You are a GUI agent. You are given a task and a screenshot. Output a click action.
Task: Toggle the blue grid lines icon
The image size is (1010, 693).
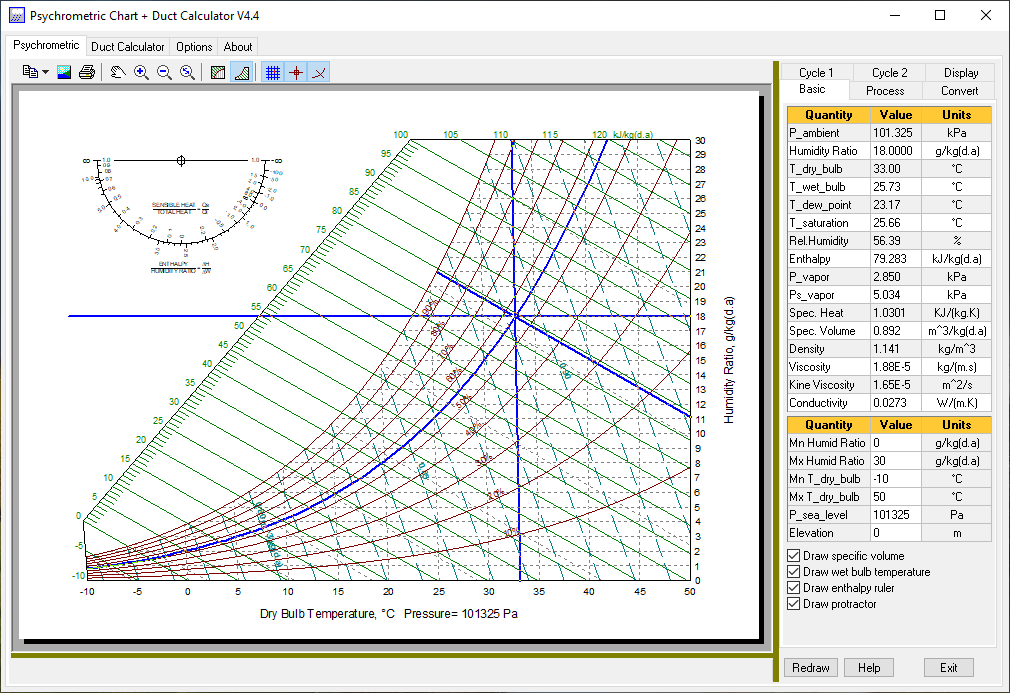[273, 72]
